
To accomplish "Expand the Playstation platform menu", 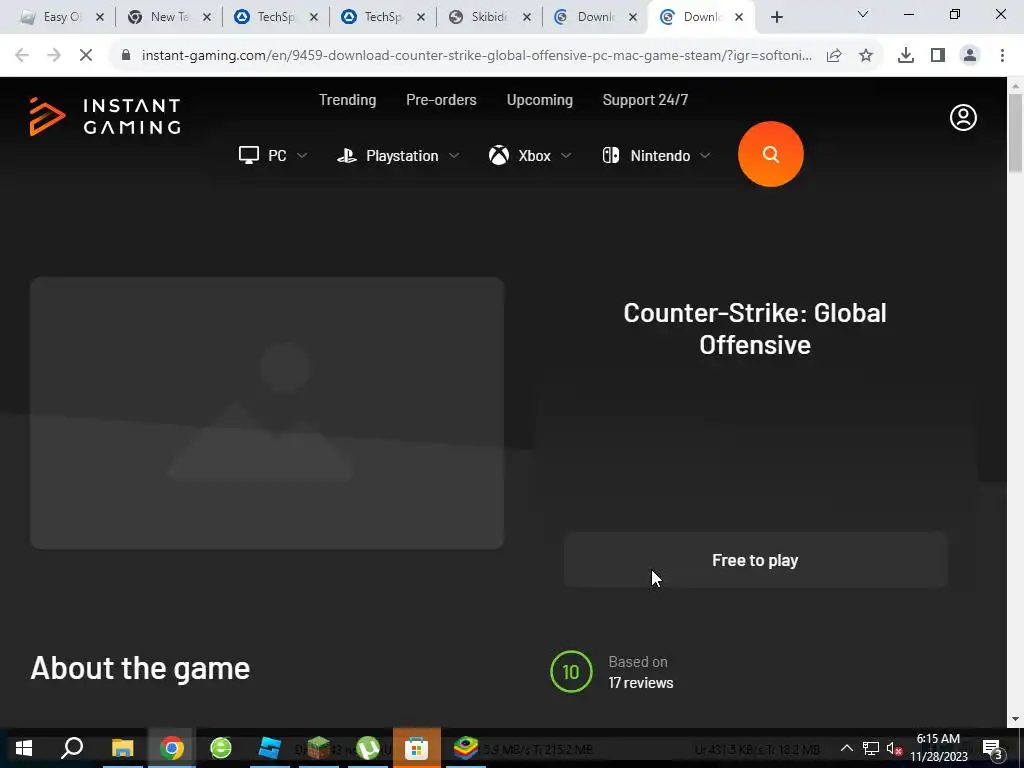I will point(398,155).
